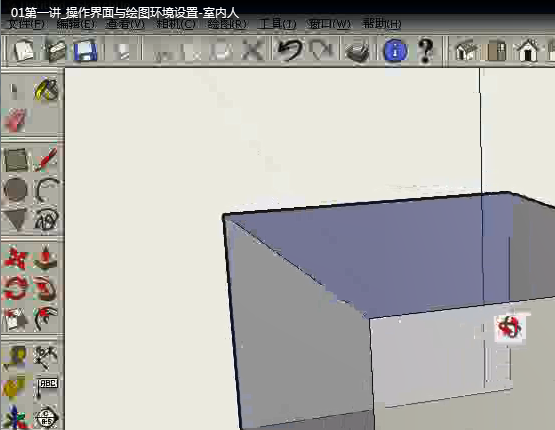Open the 编辑(E) menu

76,24
